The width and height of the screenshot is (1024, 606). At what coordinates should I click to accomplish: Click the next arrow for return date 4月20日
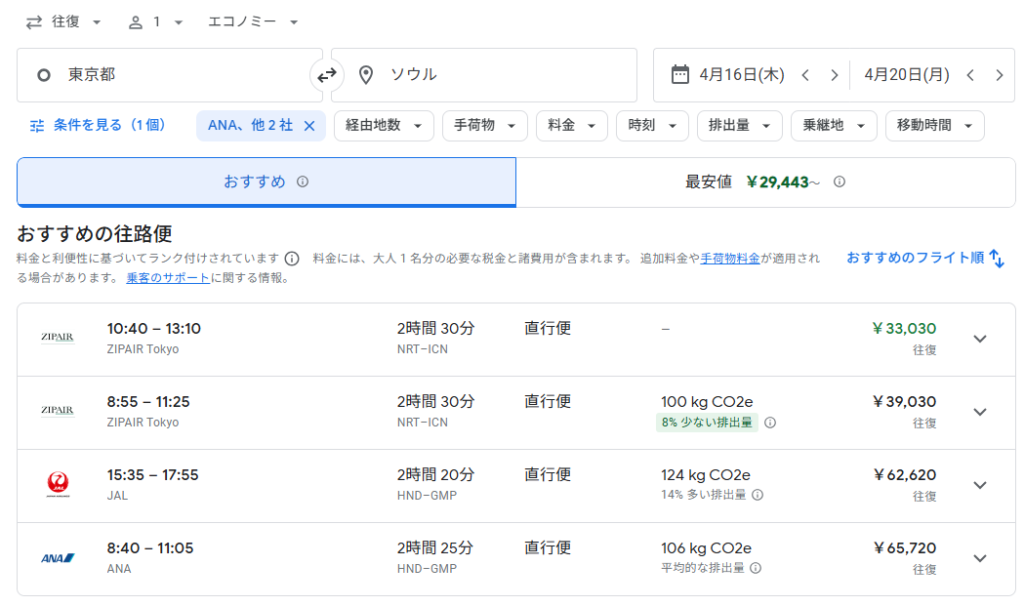(x=1000, y=74)
